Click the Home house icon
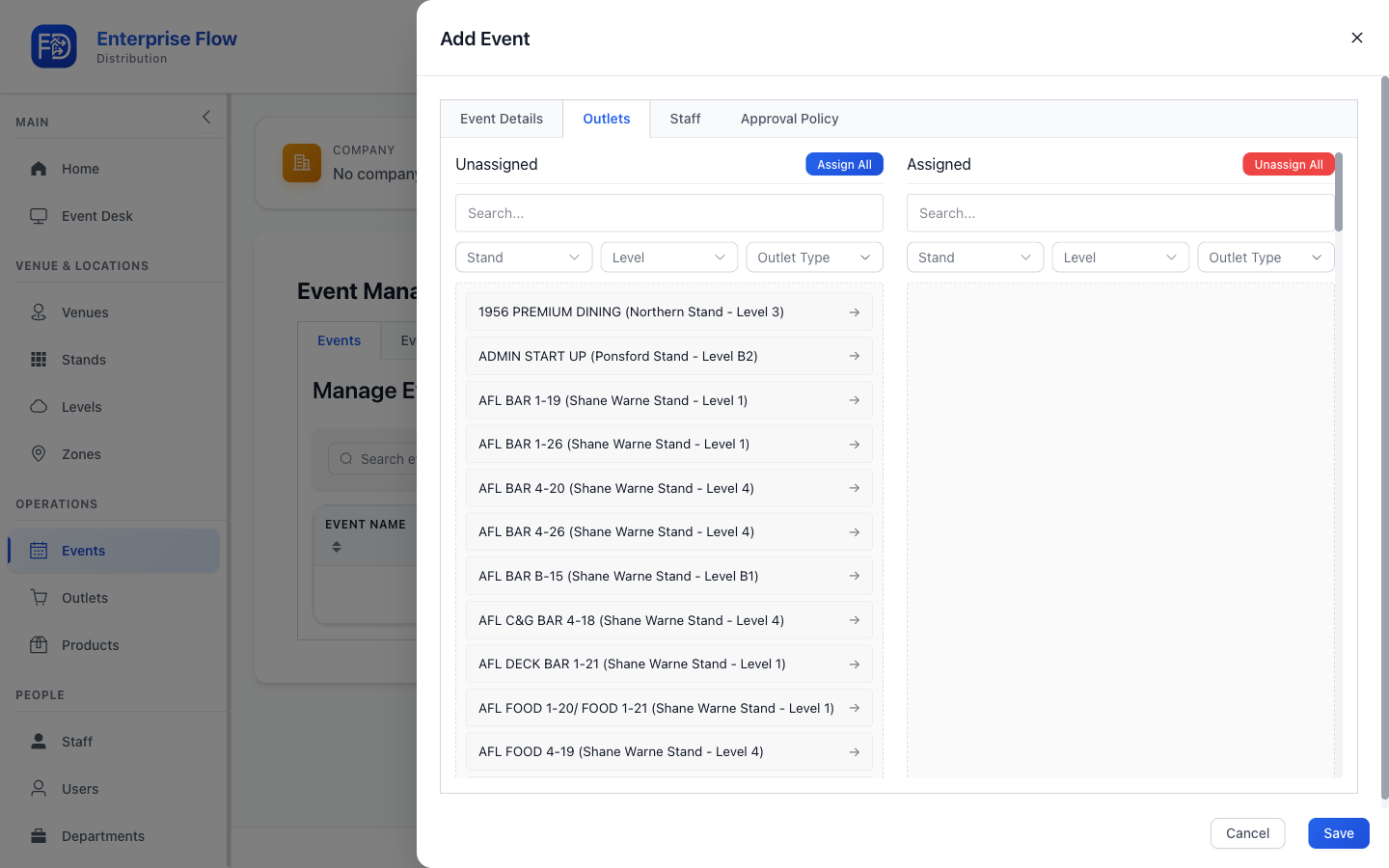 [x=39, y=169]
